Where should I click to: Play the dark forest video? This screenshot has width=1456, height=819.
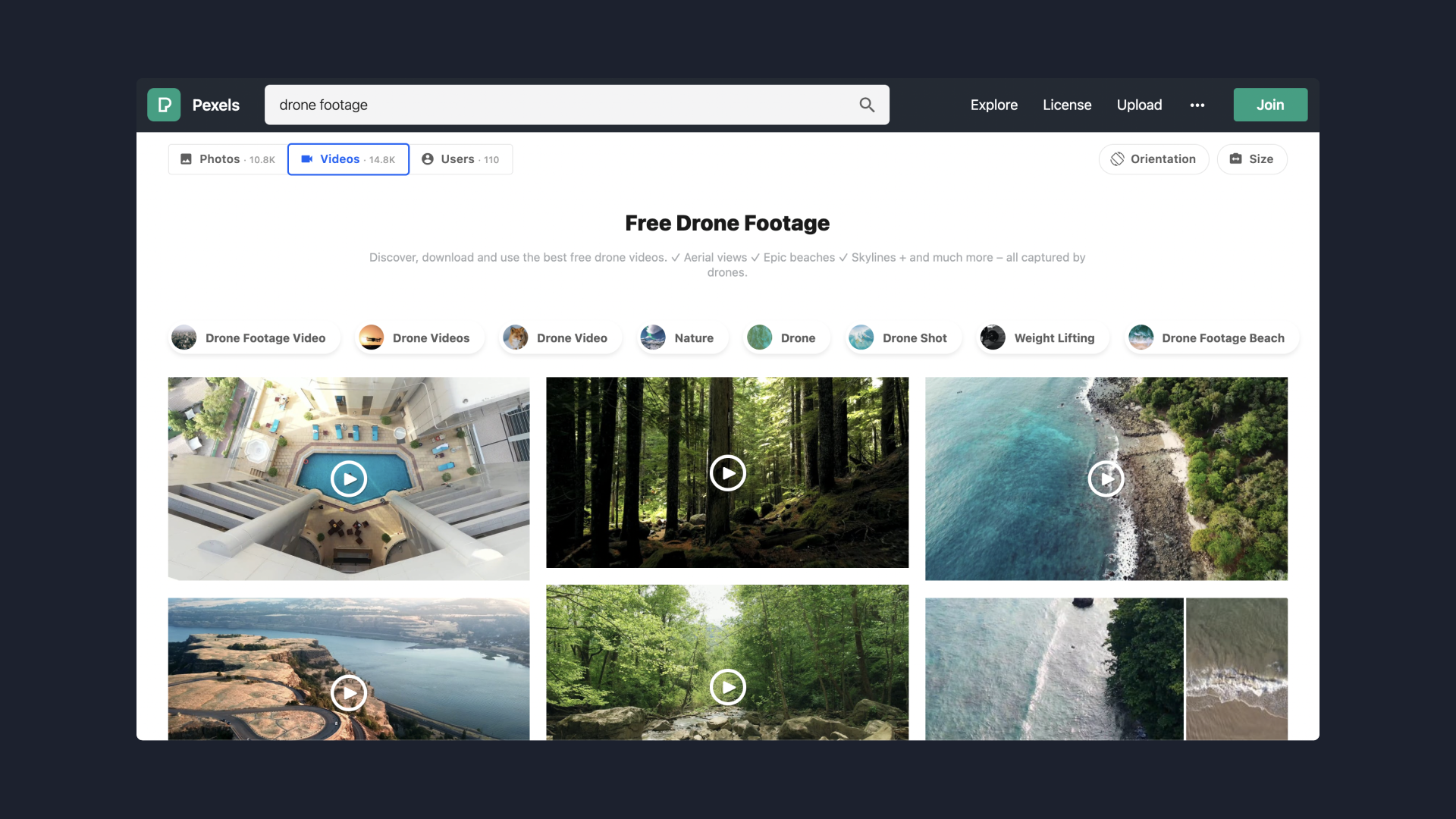click(727, 473)
